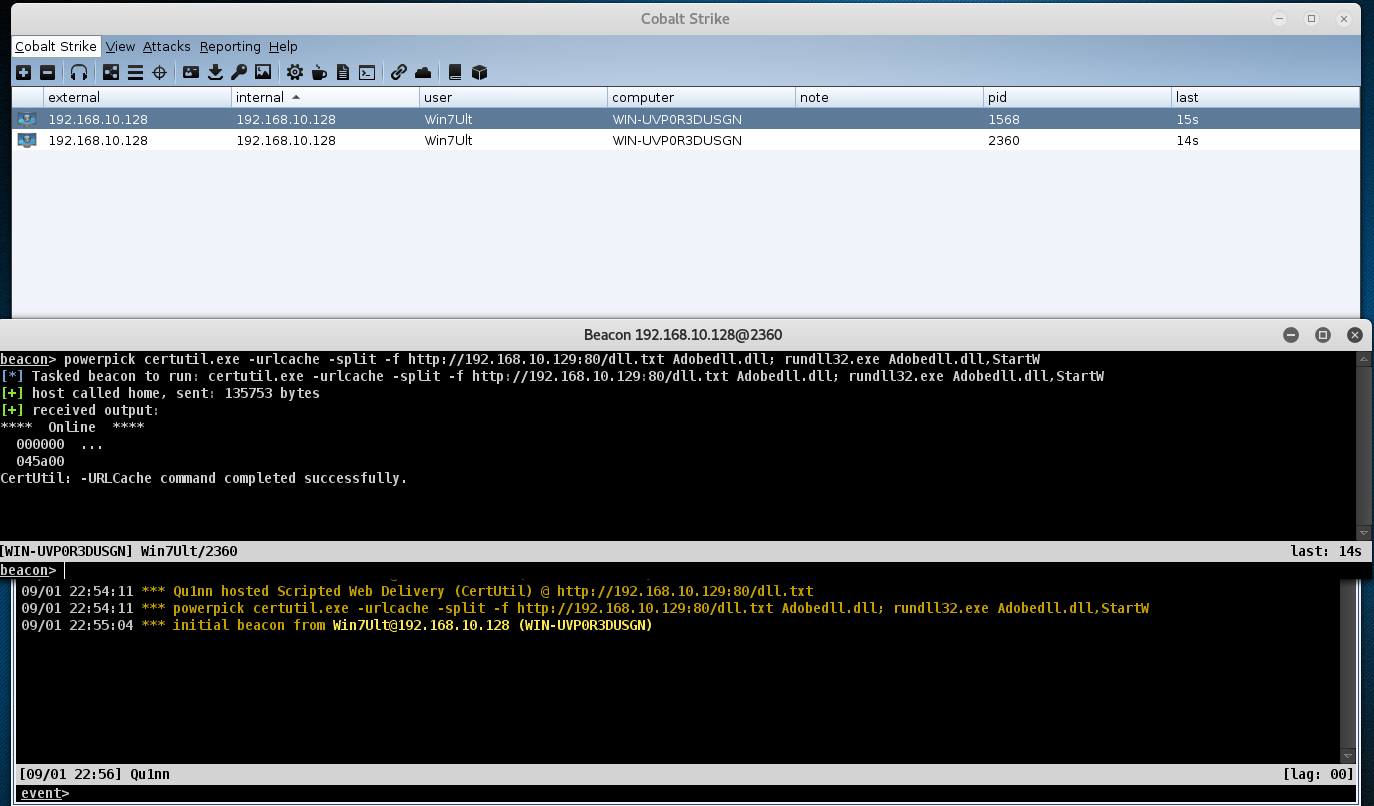
Task: Click WIN-UVP0R3DUSGN in the pid 1568 row
Action: 677,119
